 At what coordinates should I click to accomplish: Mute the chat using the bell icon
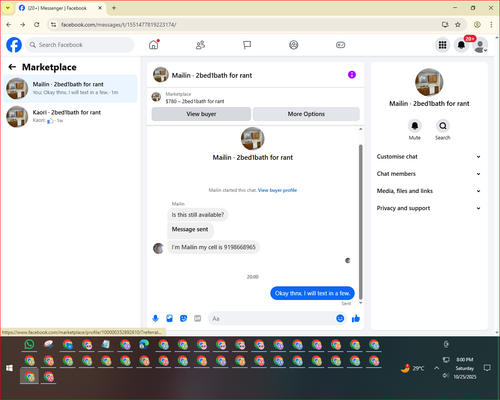415,126
